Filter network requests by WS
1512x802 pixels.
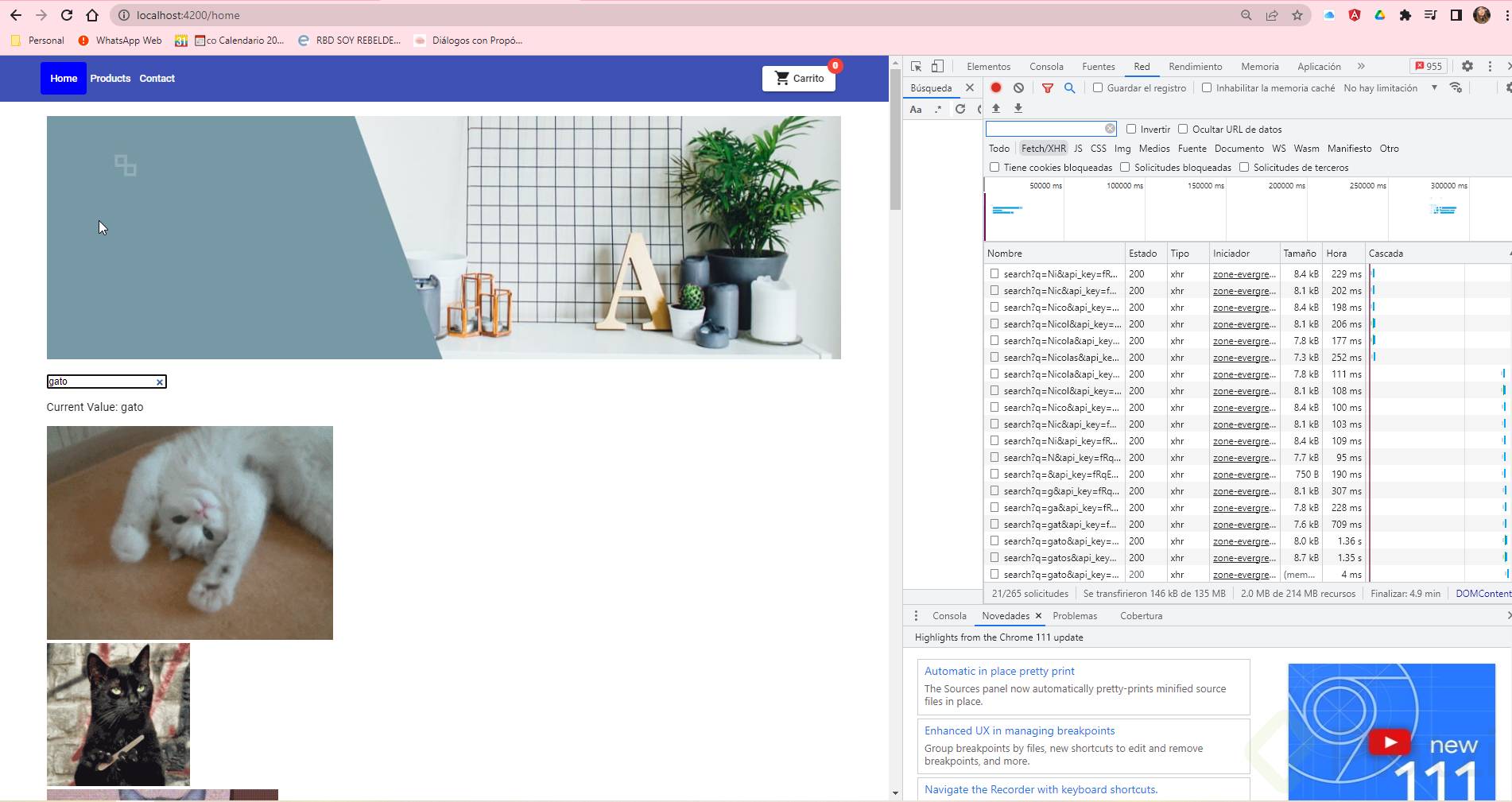(x=1278, y=149)
